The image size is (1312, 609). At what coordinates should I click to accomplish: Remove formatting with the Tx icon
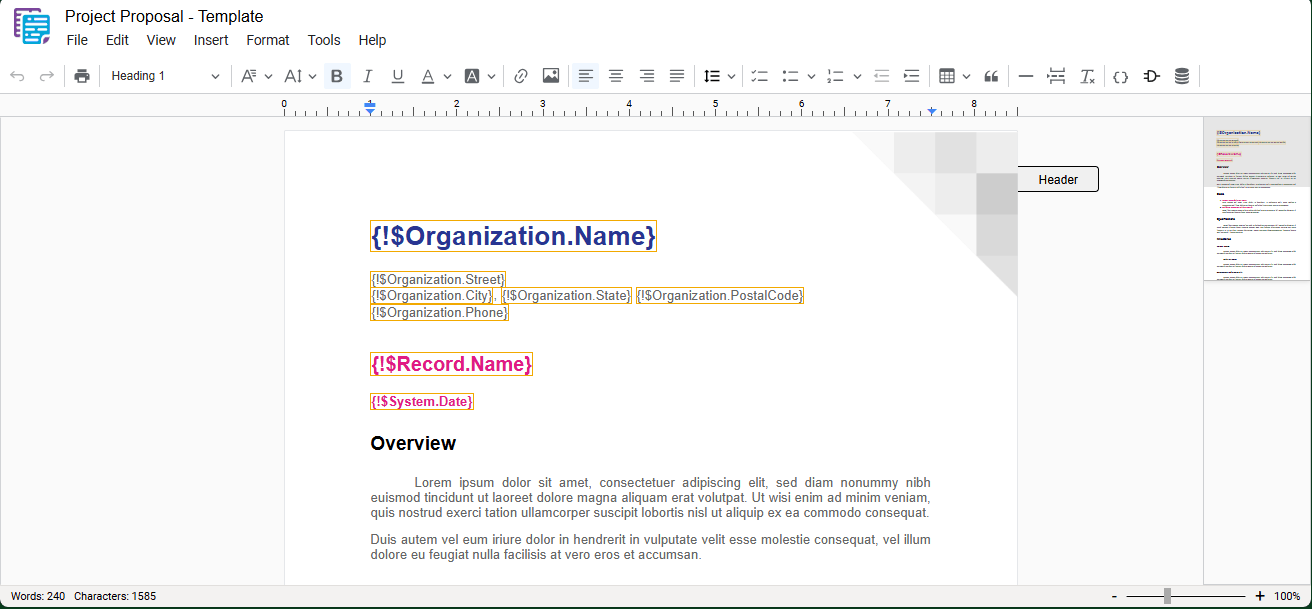pyautogui.click(x=1087, y=76)
